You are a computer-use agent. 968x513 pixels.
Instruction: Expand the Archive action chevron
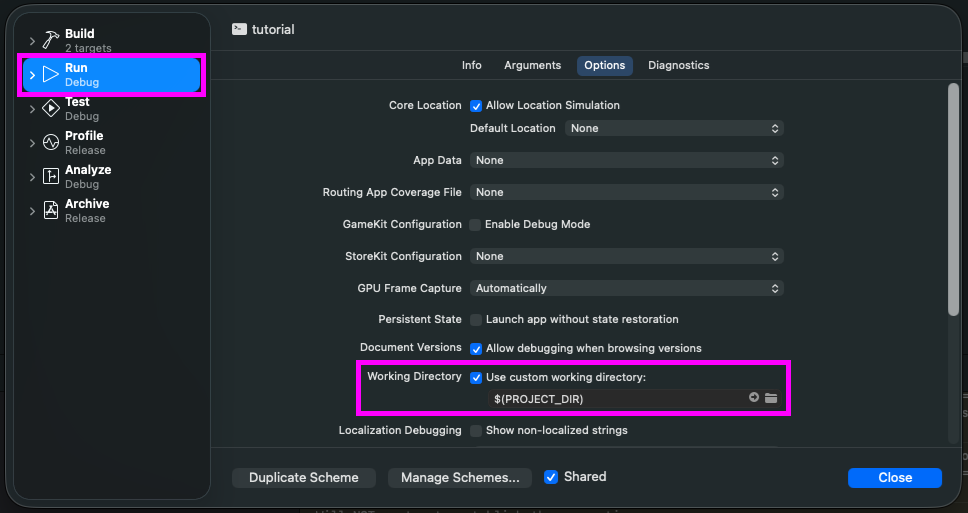[32, 211]
